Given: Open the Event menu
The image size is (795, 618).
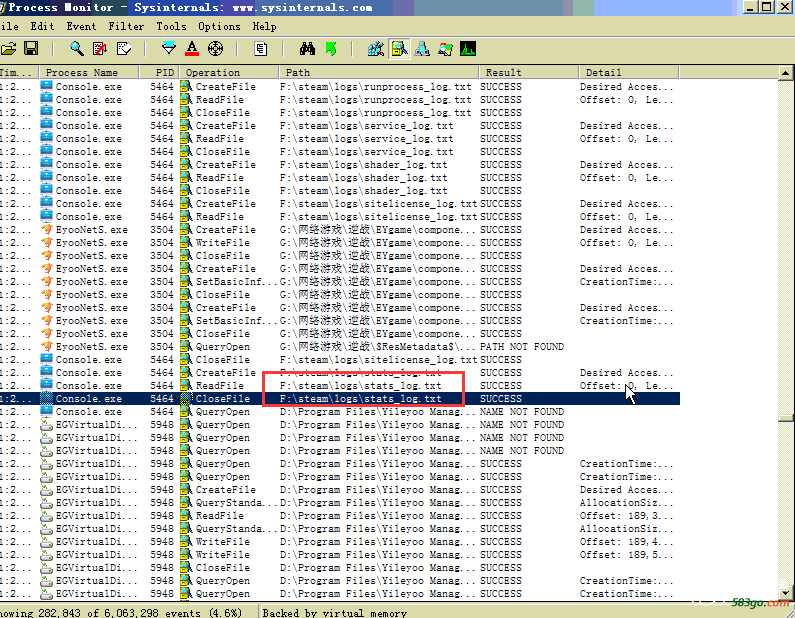Looking at the screenshot, I should [x=81, y=26].
